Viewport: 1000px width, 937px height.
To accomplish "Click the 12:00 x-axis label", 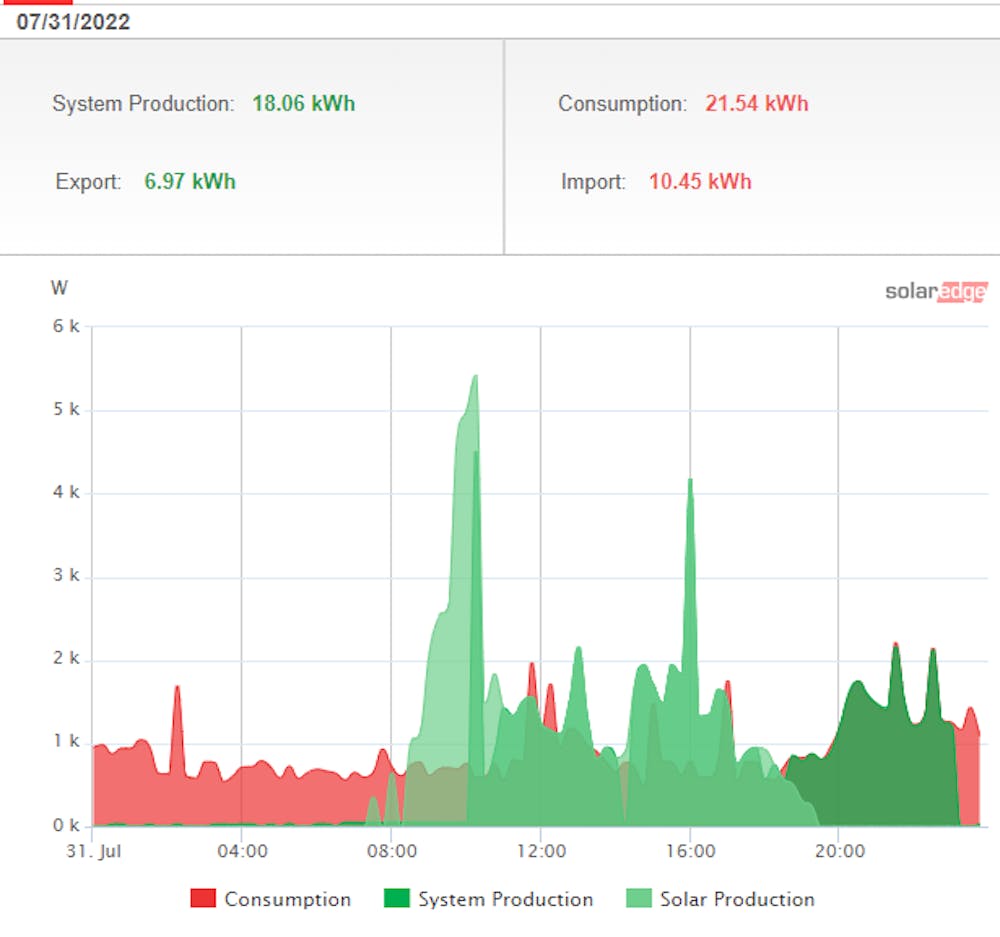I will (x=541, y=851).
